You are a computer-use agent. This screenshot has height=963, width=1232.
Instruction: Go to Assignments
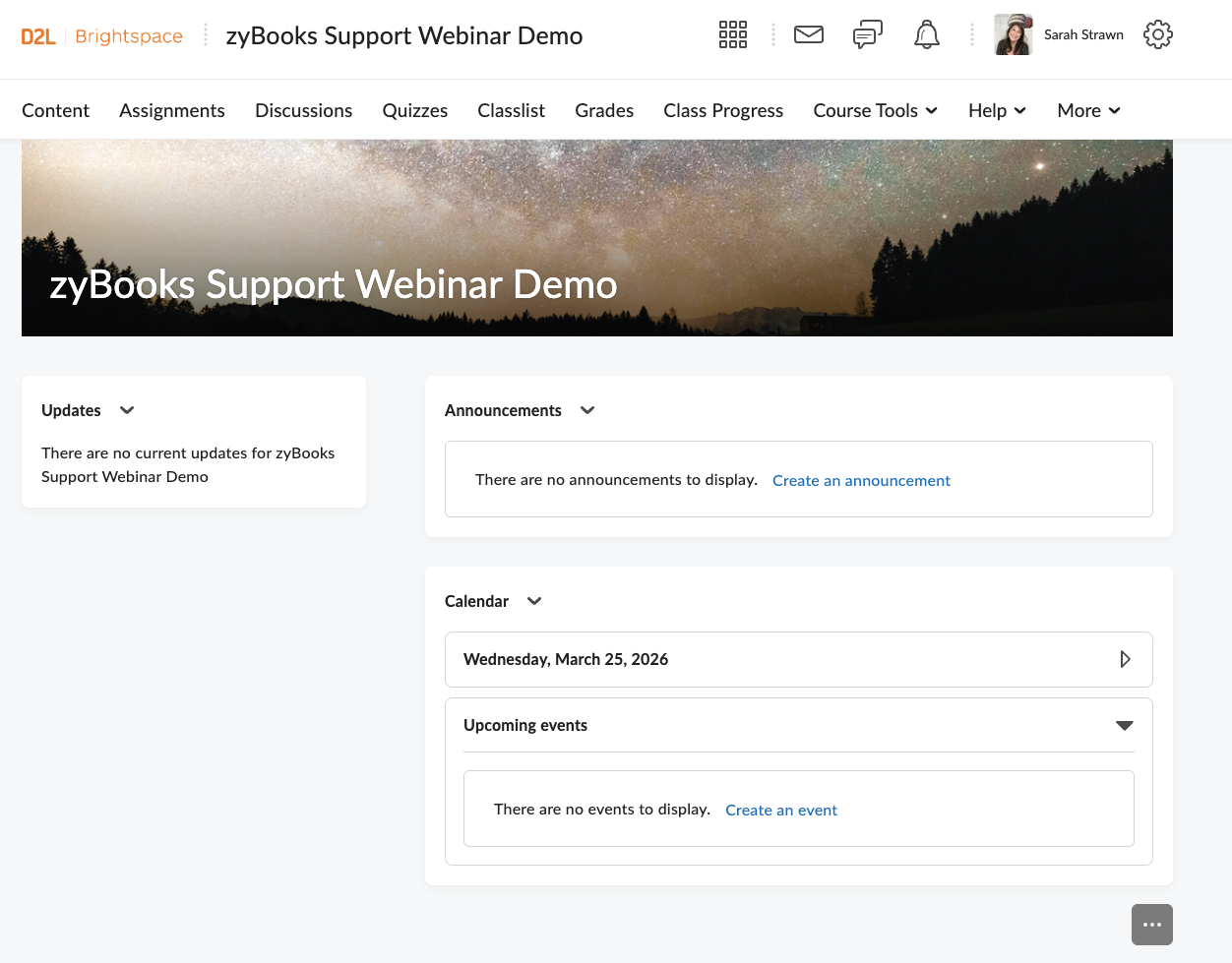click(172, 110)
